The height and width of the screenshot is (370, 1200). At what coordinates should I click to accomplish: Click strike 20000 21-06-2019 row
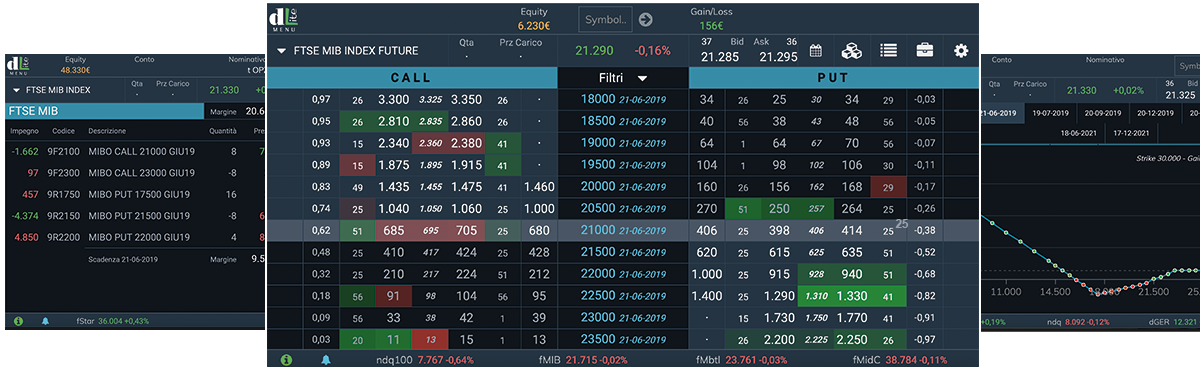(623, 187)
